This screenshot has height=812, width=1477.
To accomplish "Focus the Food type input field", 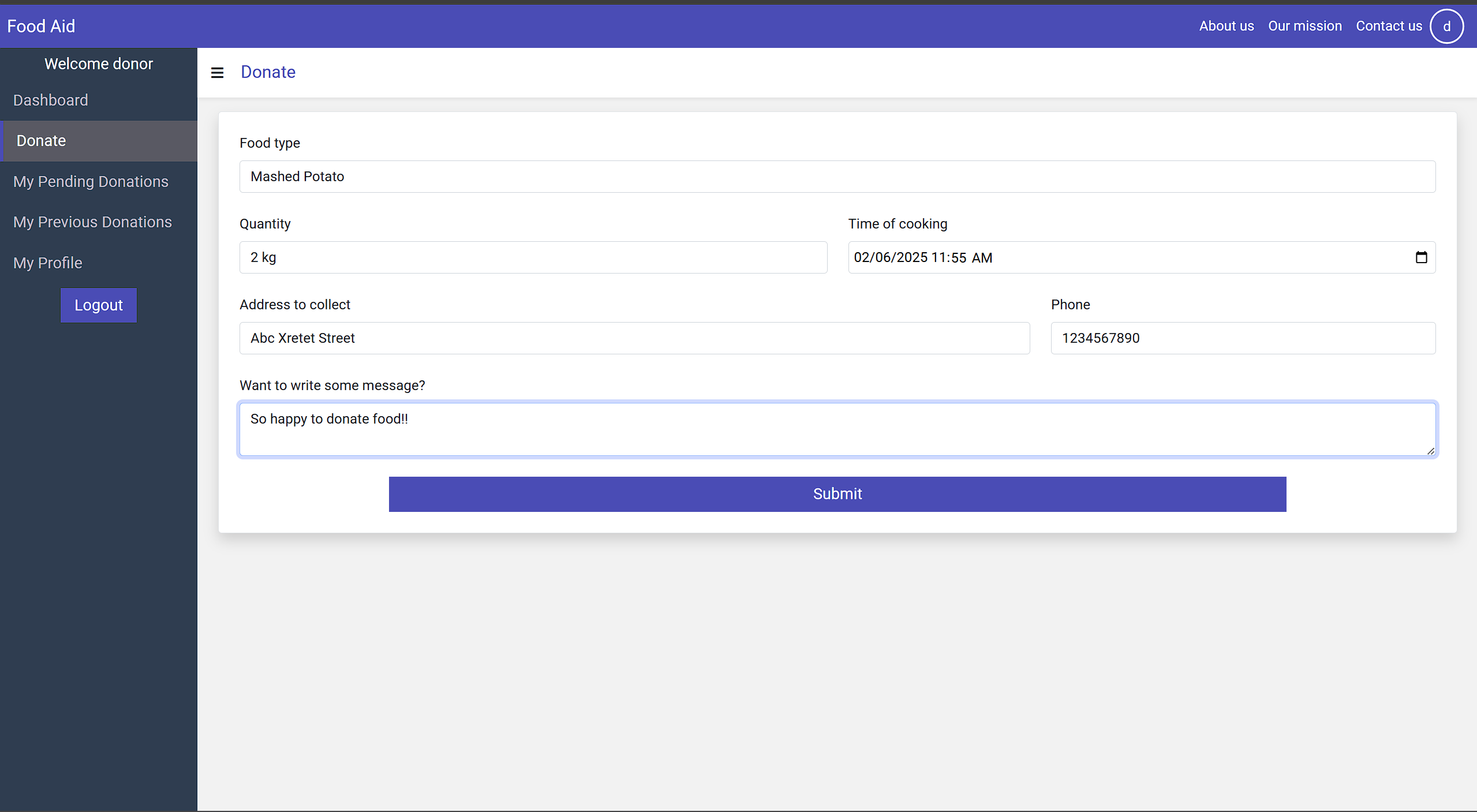I will [837, 177].
